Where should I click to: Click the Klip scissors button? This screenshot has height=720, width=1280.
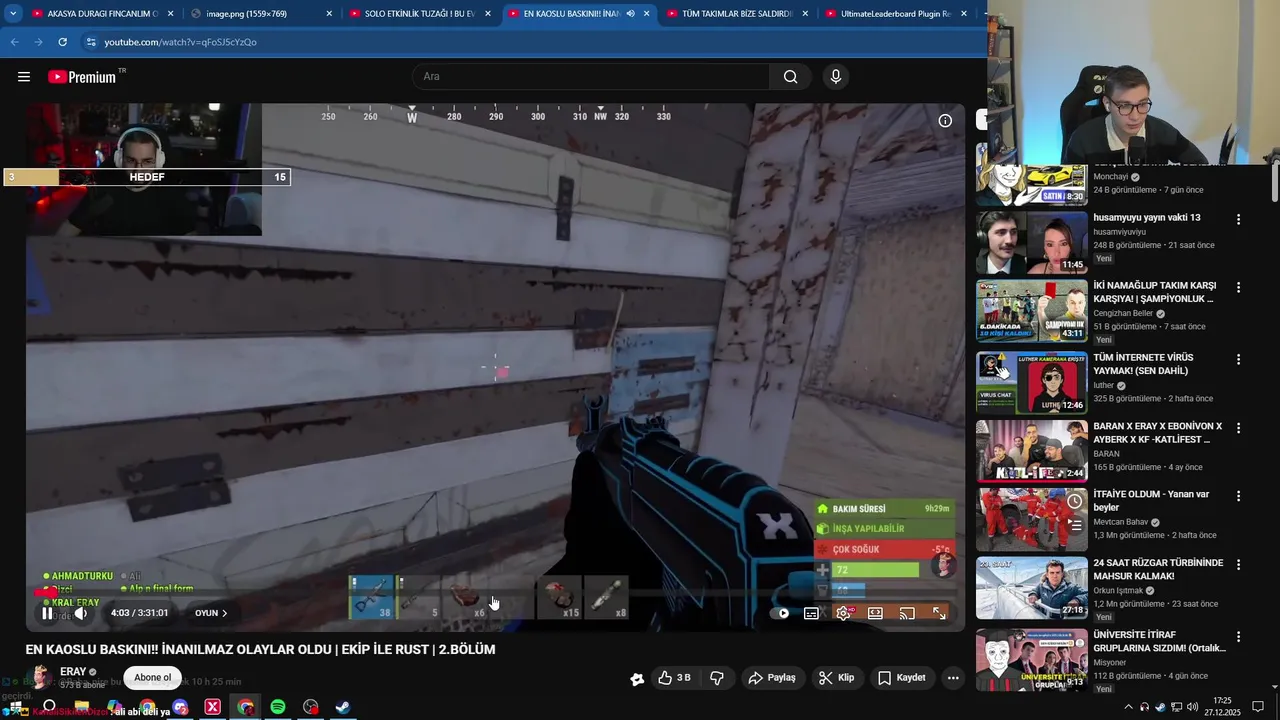(836, 678)
